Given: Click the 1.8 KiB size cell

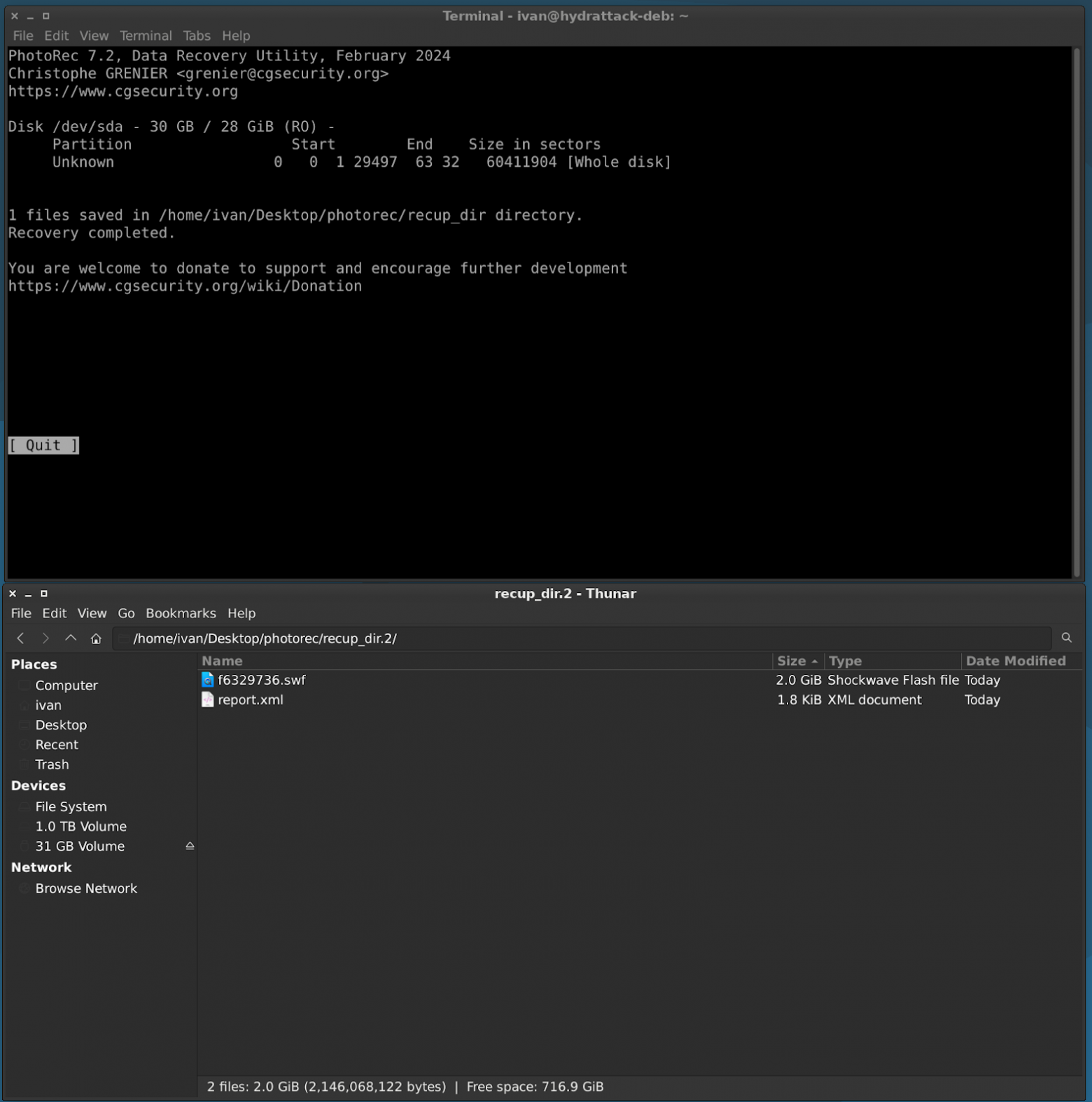Looking at the screenshot, I should [799, 699].
